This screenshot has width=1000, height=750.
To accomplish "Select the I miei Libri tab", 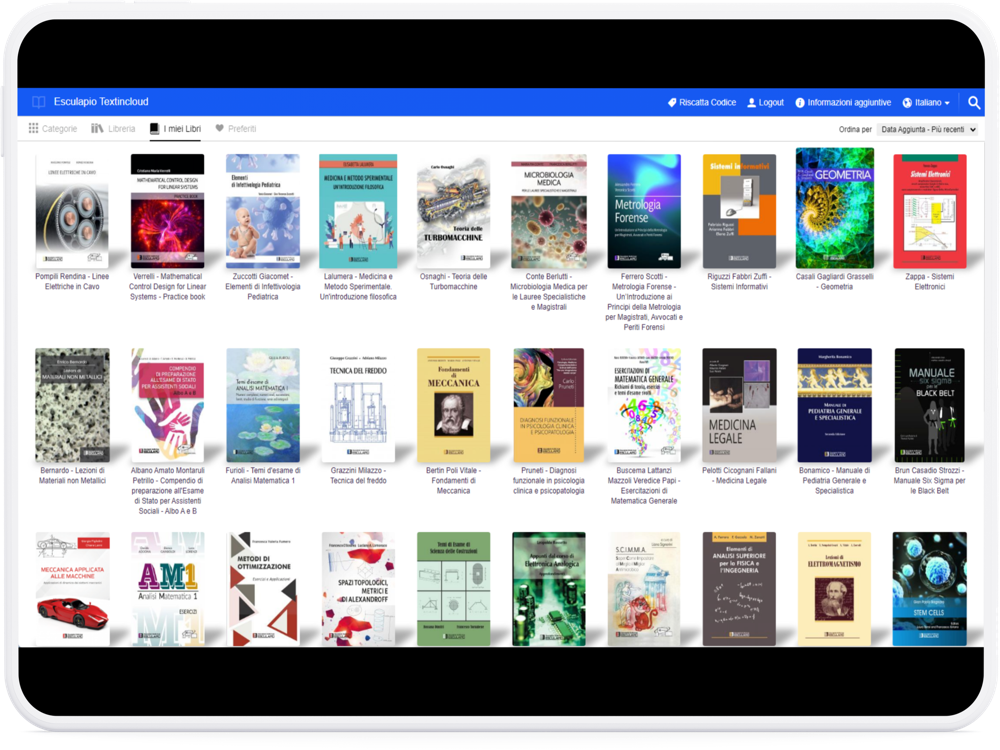I will (175, 128).
